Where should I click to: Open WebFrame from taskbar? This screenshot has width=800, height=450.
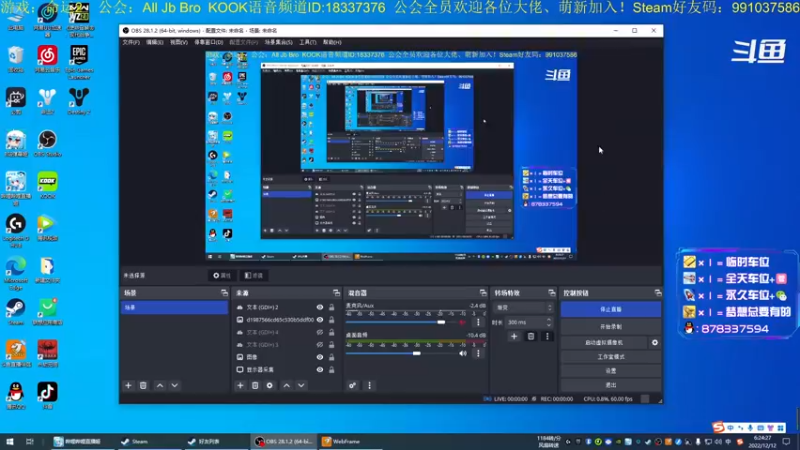(x=352, y=441)
